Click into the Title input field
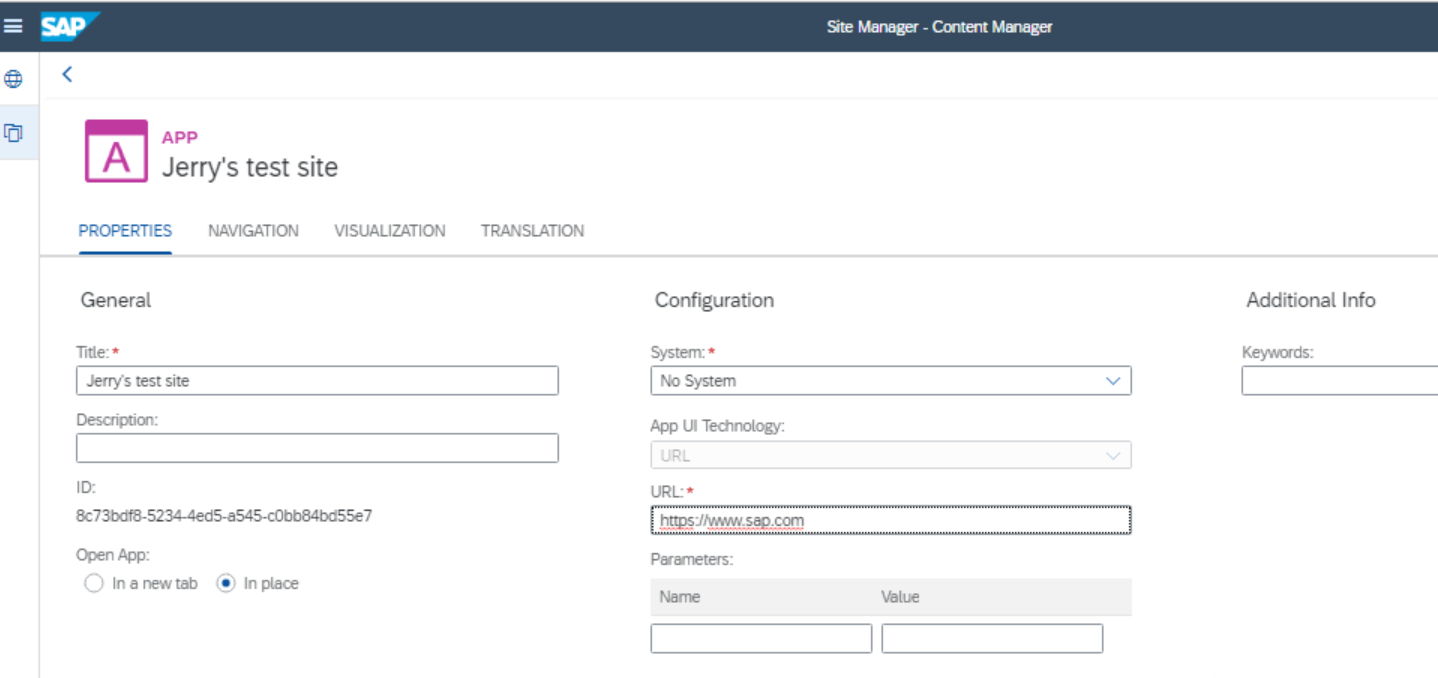This screenshot has width=1438, height=678. pos(317,381)
